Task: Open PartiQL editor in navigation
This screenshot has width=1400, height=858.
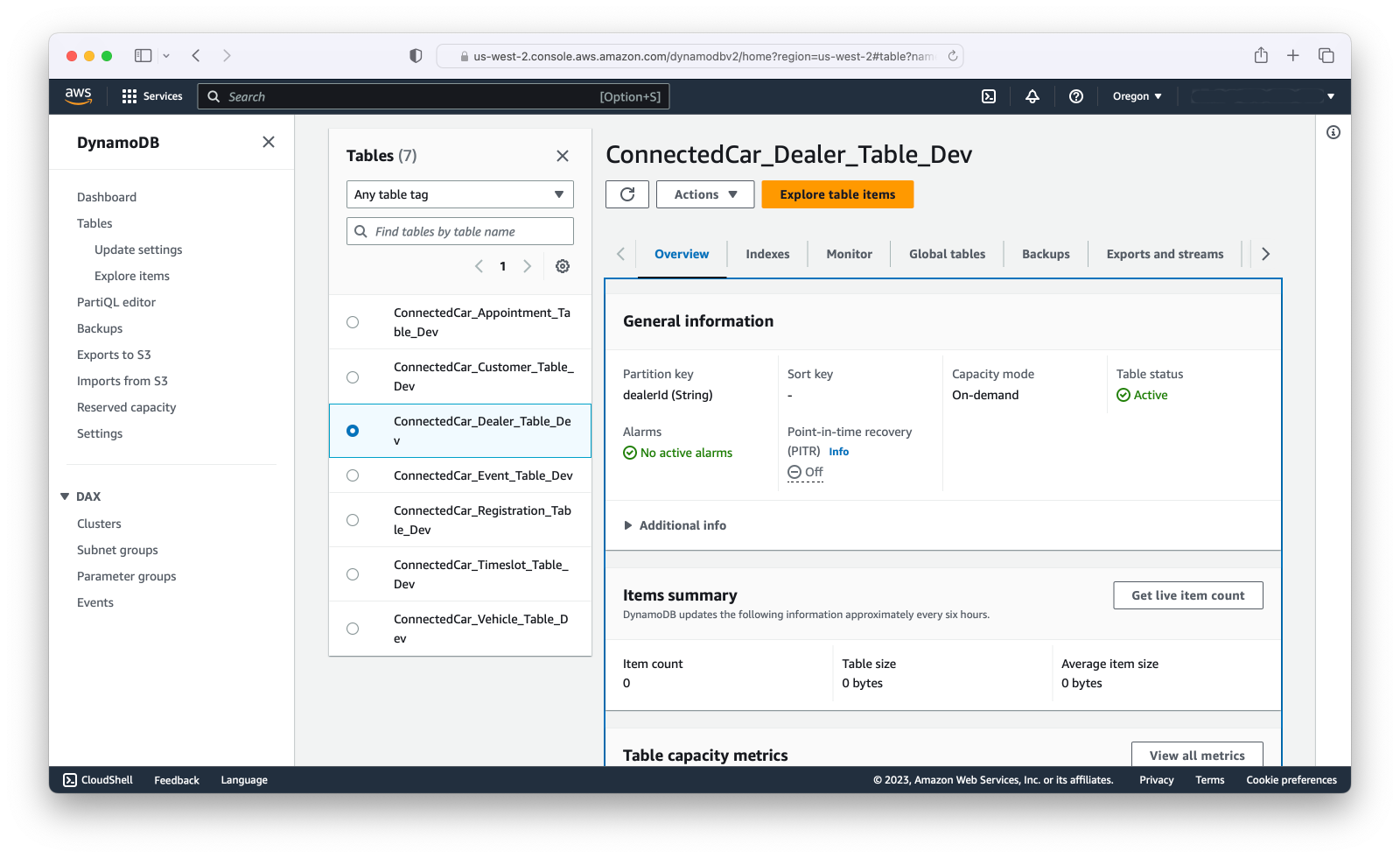Action: click(x=116, y=302)
